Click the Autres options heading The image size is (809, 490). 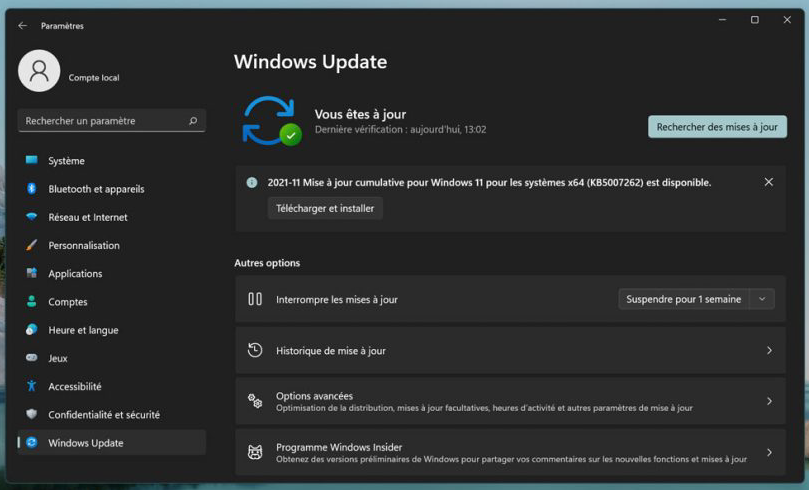[267, 263]
